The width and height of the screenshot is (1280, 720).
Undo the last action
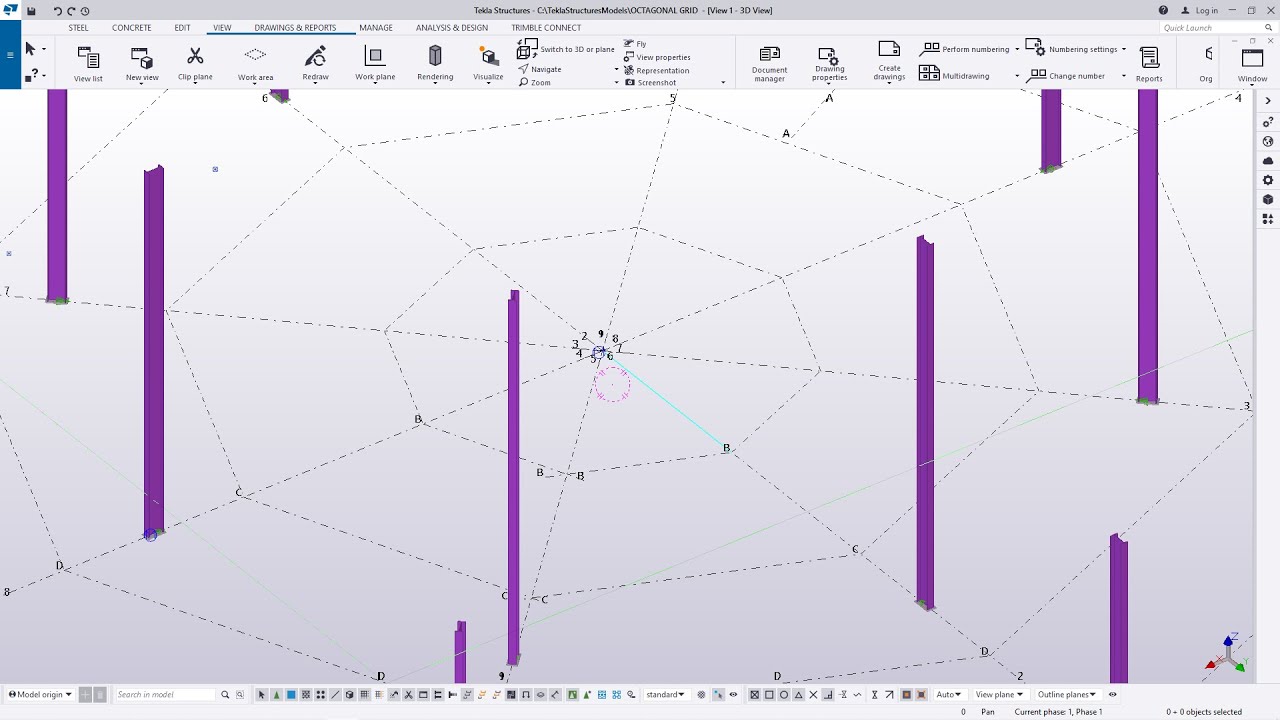tap(57, 11)
